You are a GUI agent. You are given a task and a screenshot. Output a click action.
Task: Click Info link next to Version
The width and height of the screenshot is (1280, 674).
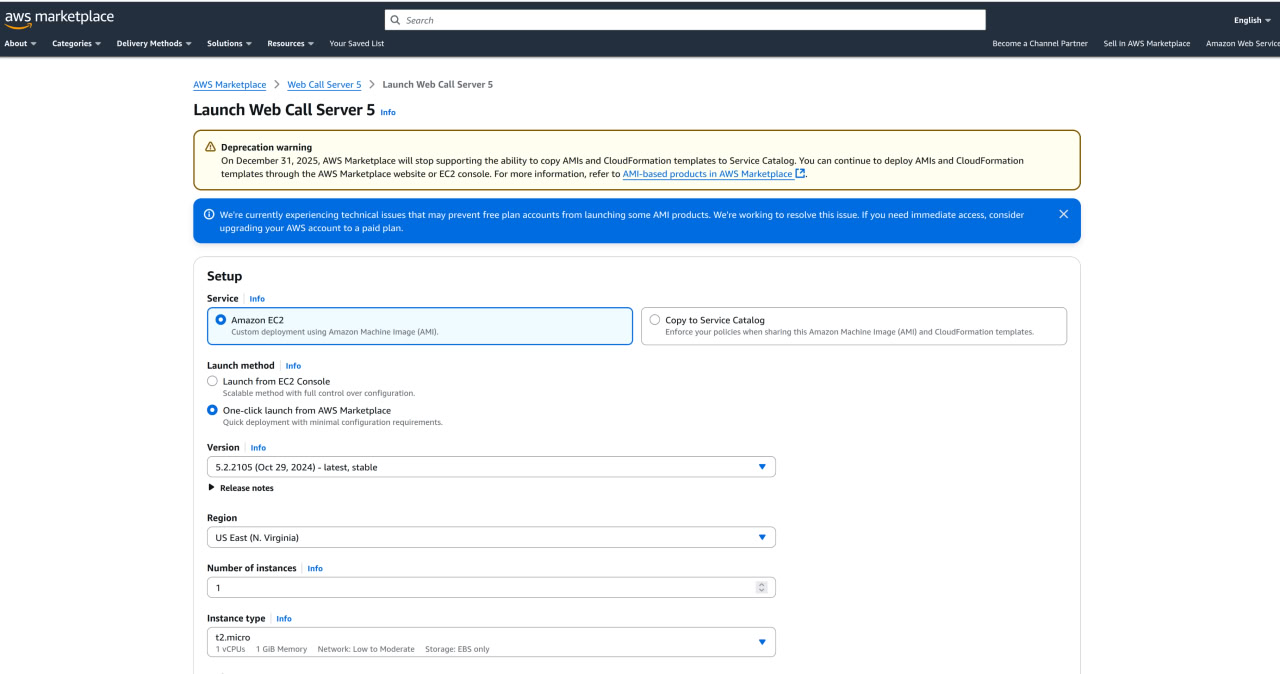click(258, 448)
